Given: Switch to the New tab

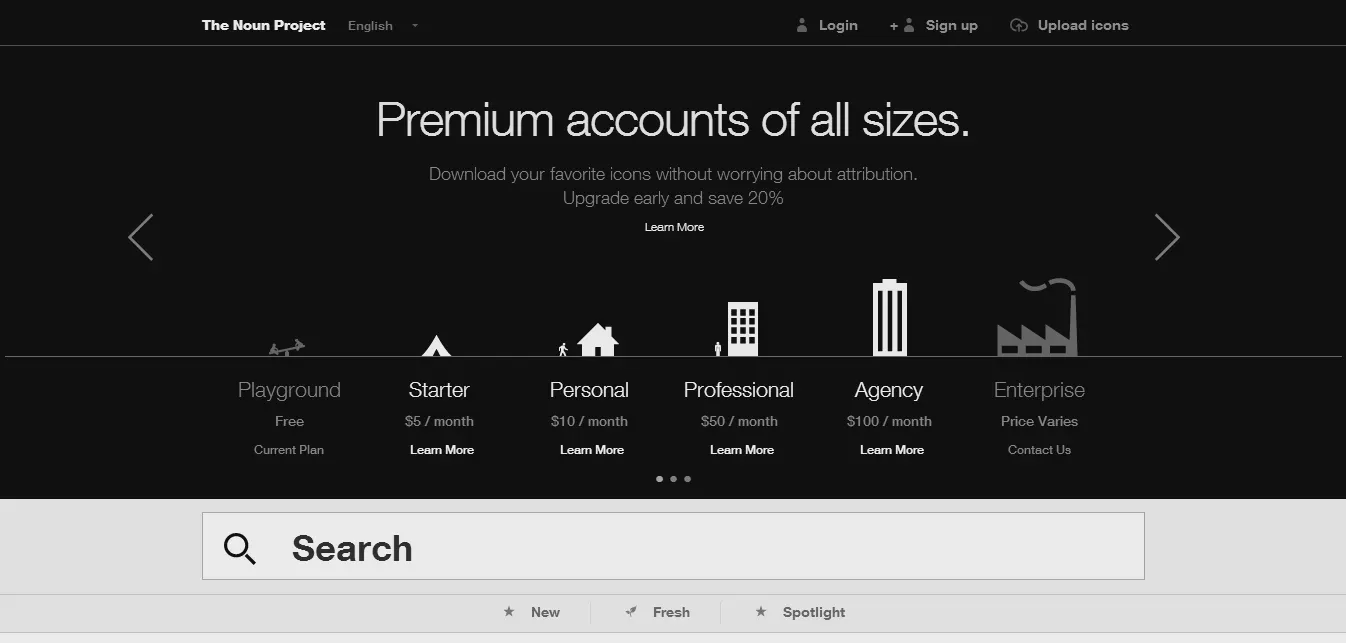Looking at the screenshot, I should point(544,612).
